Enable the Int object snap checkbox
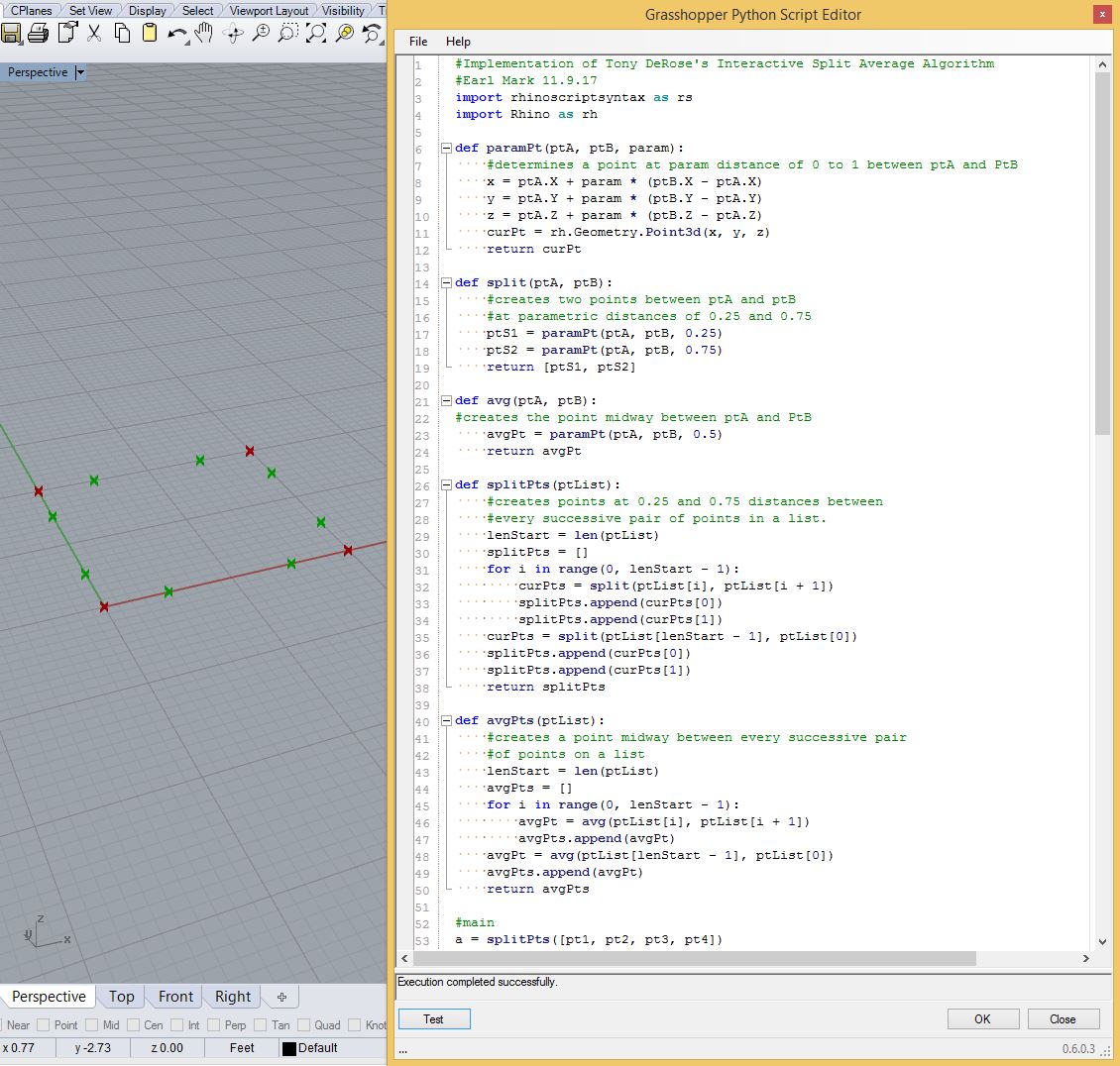This screenshot has width=1120, height=1066. [x=176, y=1024]
